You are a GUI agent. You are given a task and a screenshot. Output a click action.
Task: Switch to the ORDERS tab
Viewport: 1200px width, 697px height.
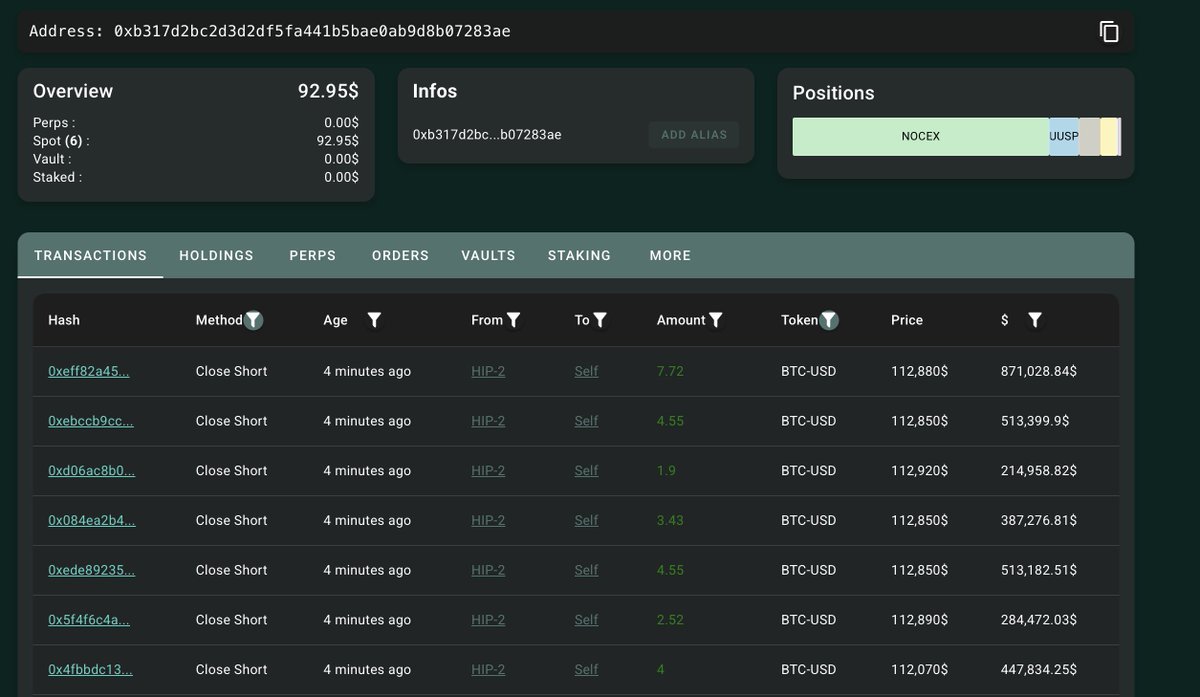[x=400, y=255]
